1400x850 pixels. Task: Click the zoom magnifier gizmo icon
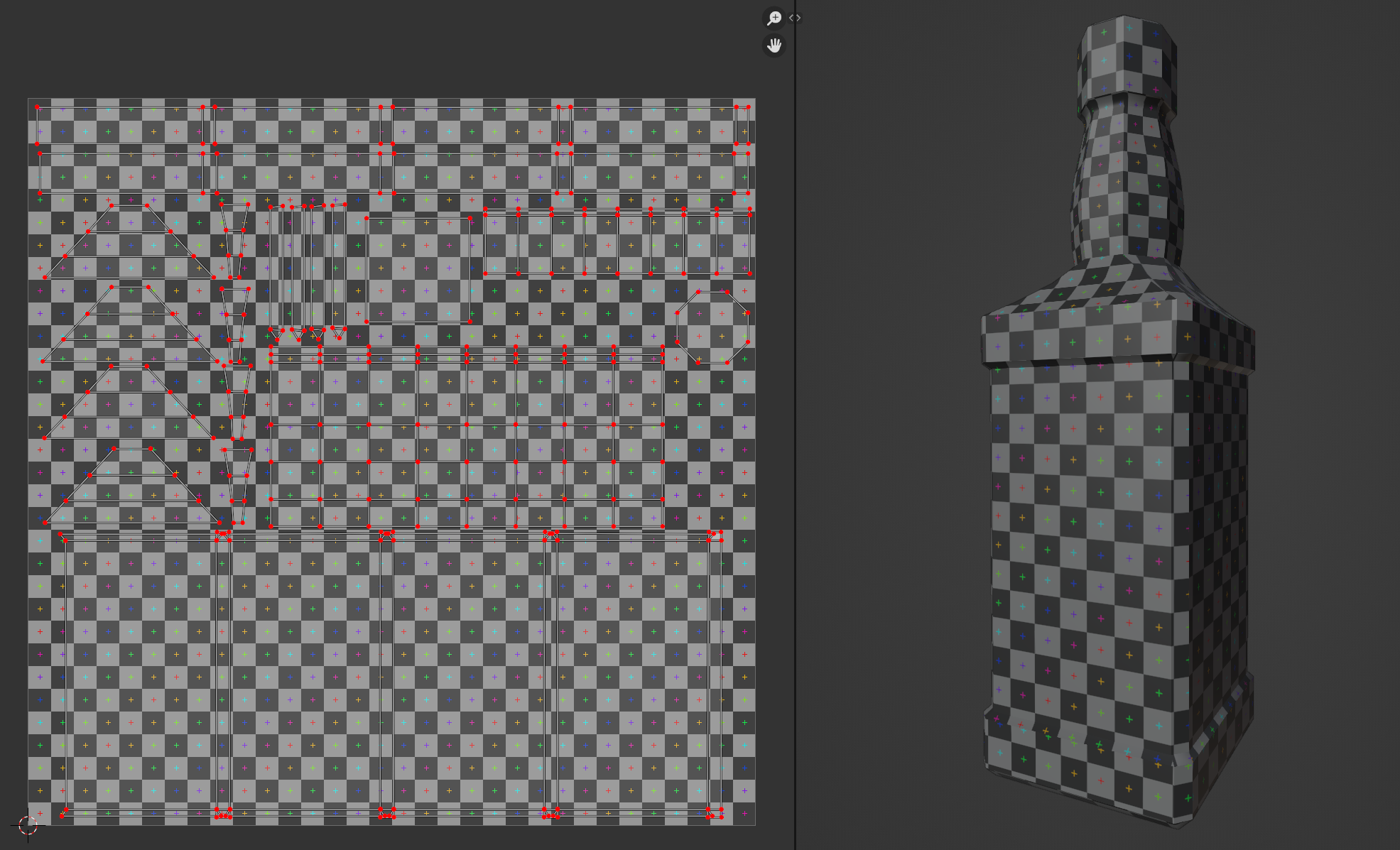(x=774, y=18)
